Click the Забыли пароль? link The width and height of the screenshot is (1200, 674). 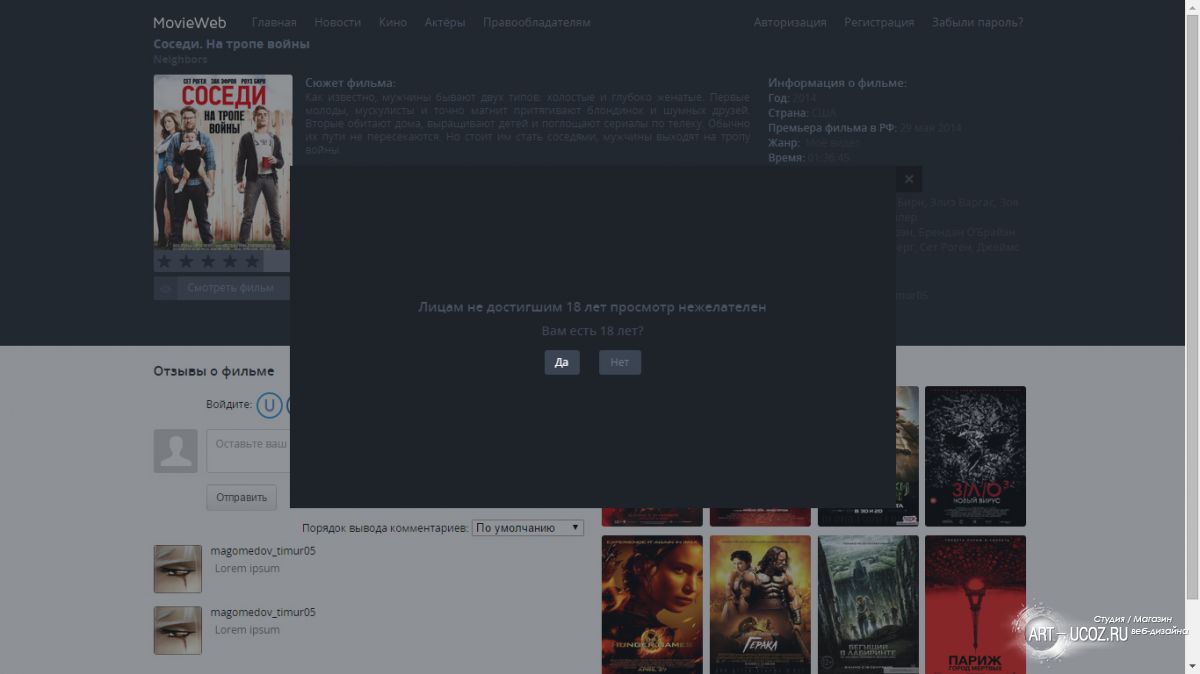(977, 22)
